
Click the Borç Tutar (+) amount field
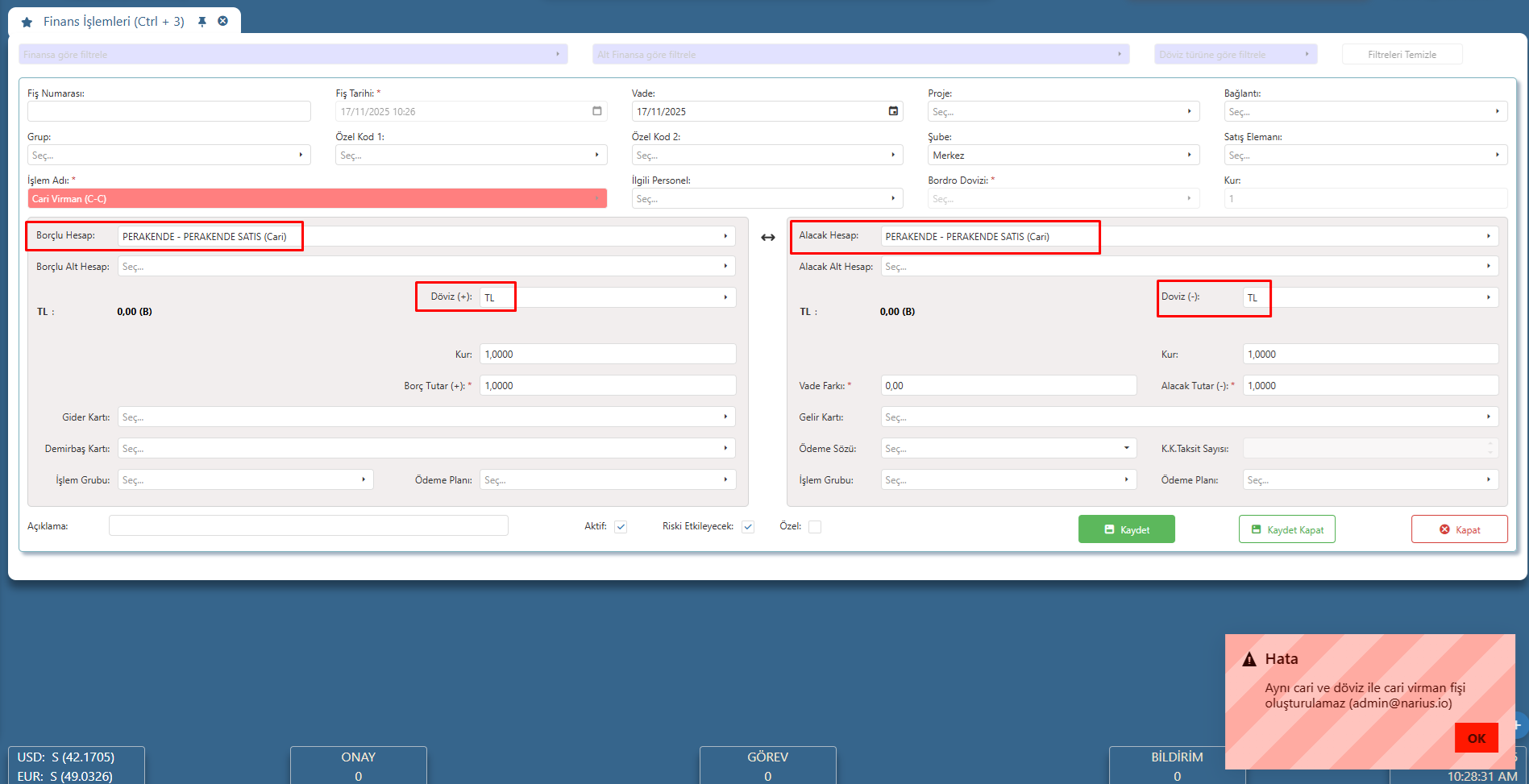point(608,385)
